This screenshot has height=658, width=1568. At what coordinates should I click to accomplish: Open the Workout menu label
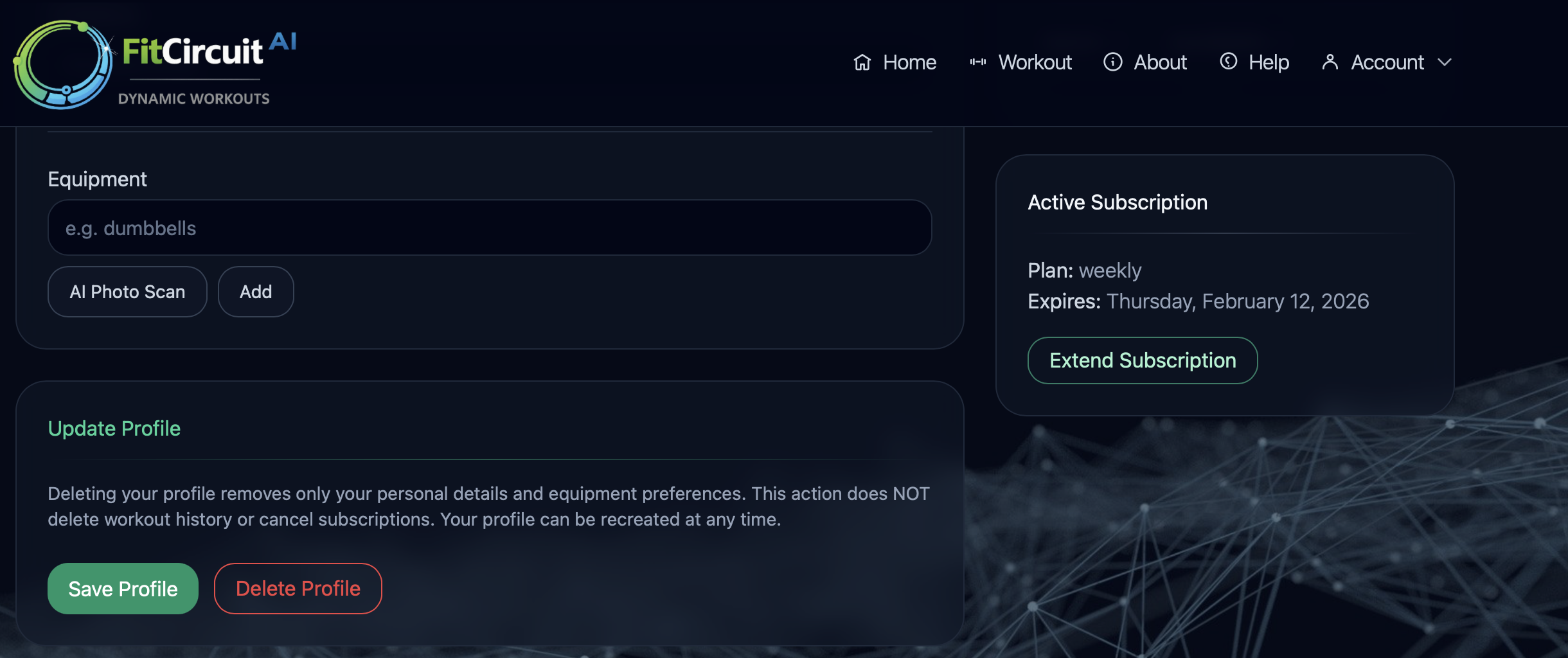tap(1035, 62)
